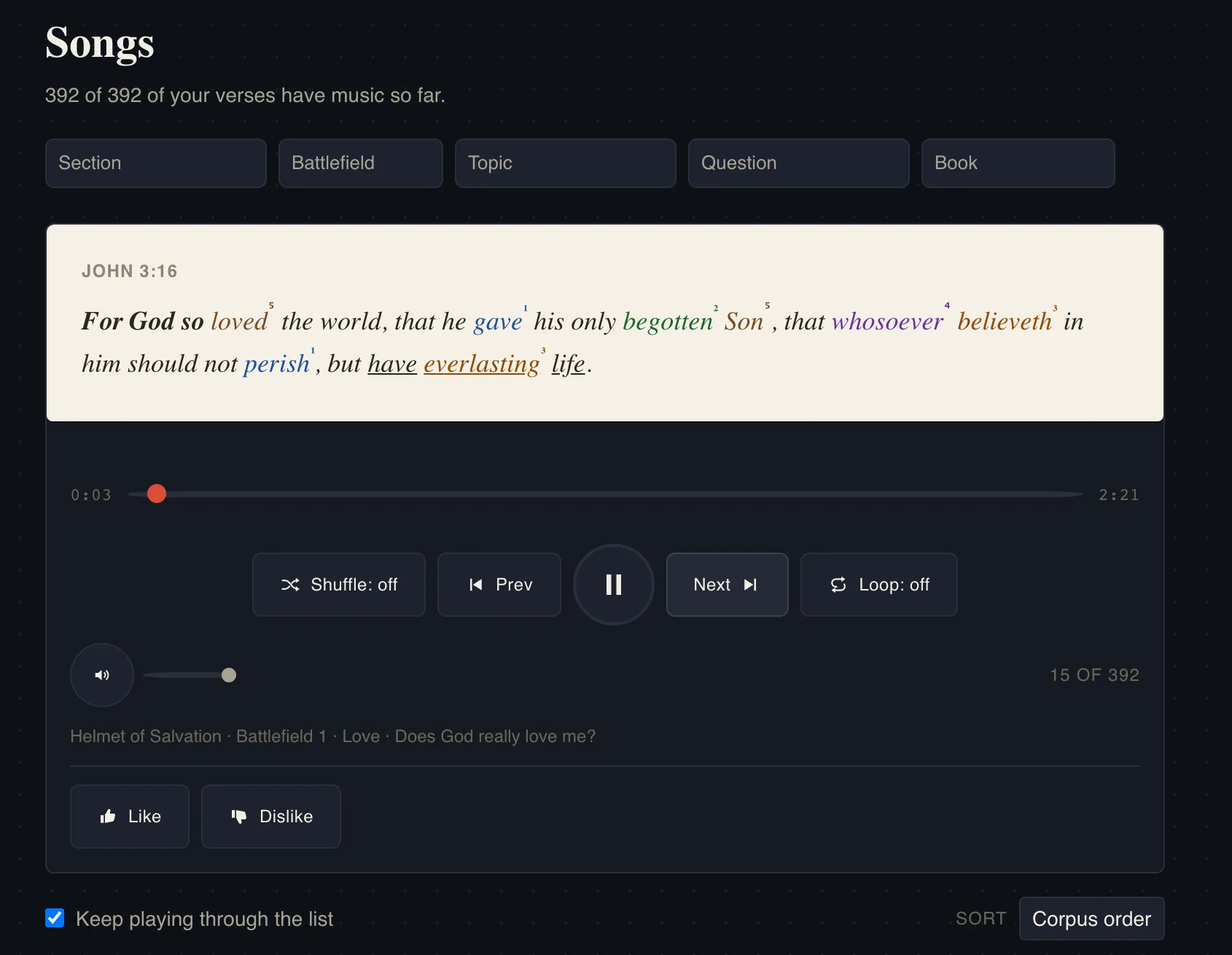The height and width of the screenshot is (955, 1232).
Task: Pause playback with the round pause button
Action: 614,585
